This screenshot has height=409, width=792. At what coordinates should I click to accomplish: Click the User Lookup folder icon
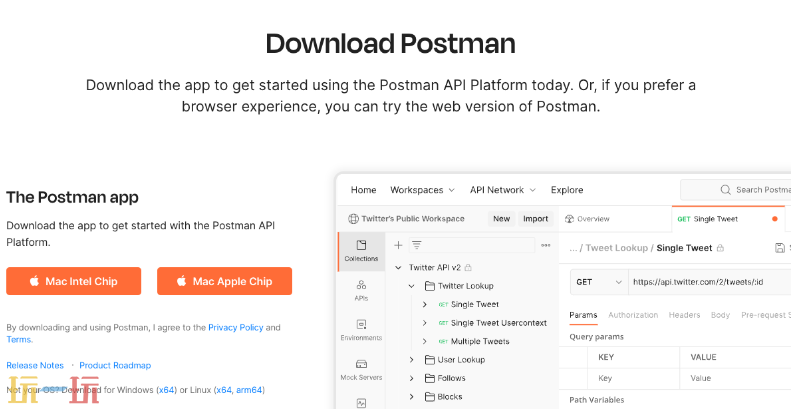click(430, 360)
